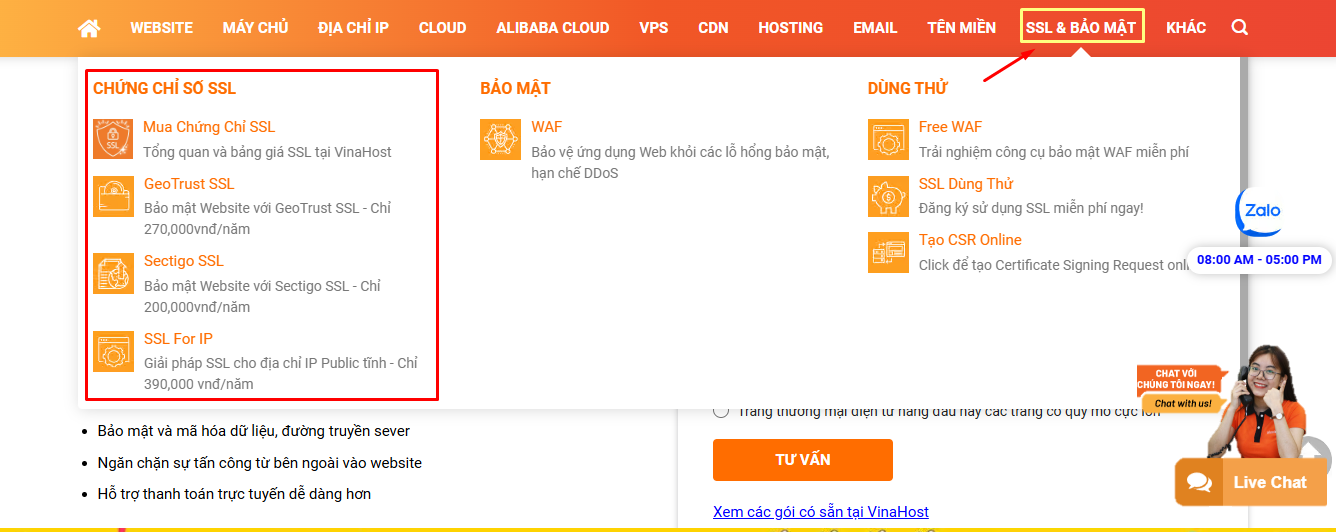
Task: Click the DÙNG THỬ column heading
Action: (908, 88)
